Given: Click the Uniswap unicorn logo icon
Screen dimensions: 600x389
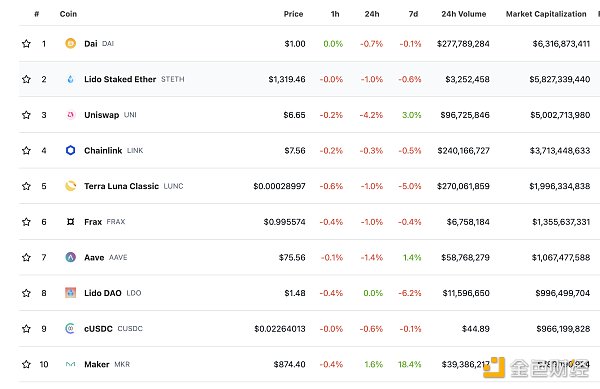Looking at the screenshot, I should pyautogui.click(x=70, y=115).
